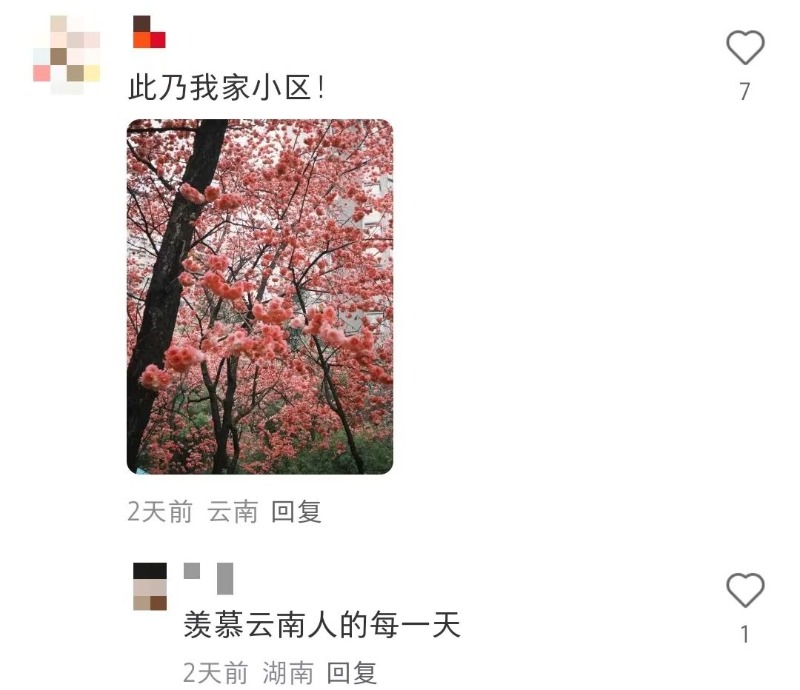Viewport: 800px width, 690px height.
Task: Like the reply "羡慕云南人的每一天" with its heart
Action: click(745, 590)
